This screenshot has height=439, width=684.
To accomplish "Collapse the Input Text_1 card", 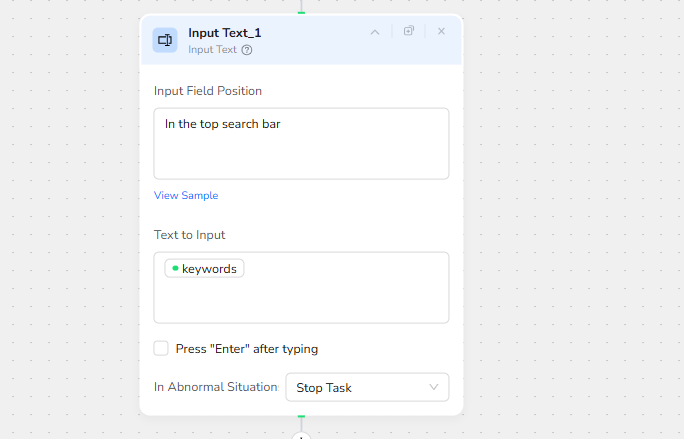I will (x=375, y=32).
